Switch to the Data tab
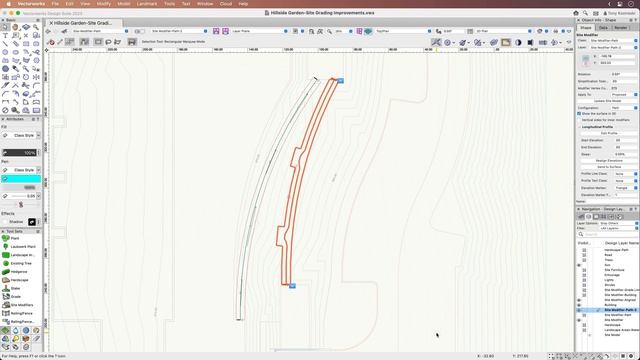The width and height of the screenshot is (640, 360). [603, 28]
